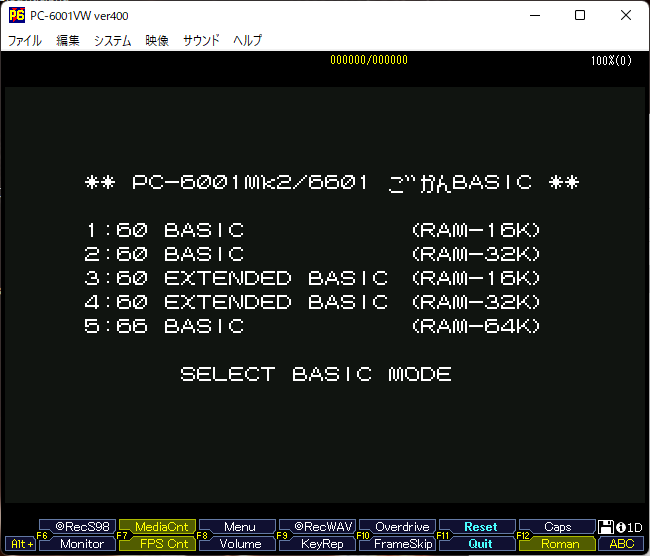The height and width of the screenshot is (556, 650).
Task: Click the SELECT BASIC MODE prompt text
Action: click(x=316, y=374)
